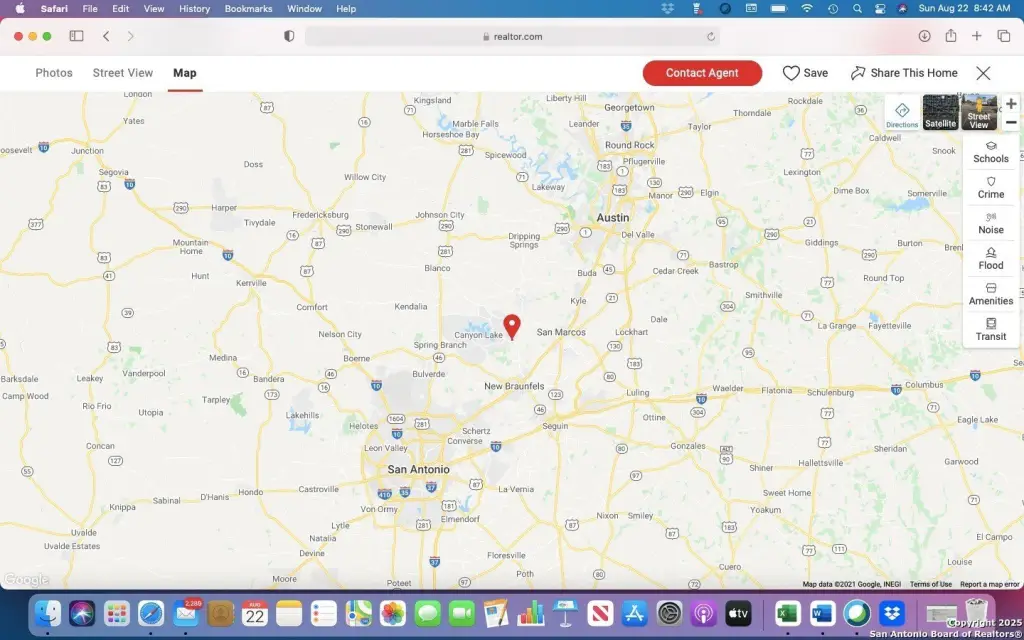The width and height of the screenshot is (1024, 640).
Task: Click Share This Home
Action: (x=904, y=73)
